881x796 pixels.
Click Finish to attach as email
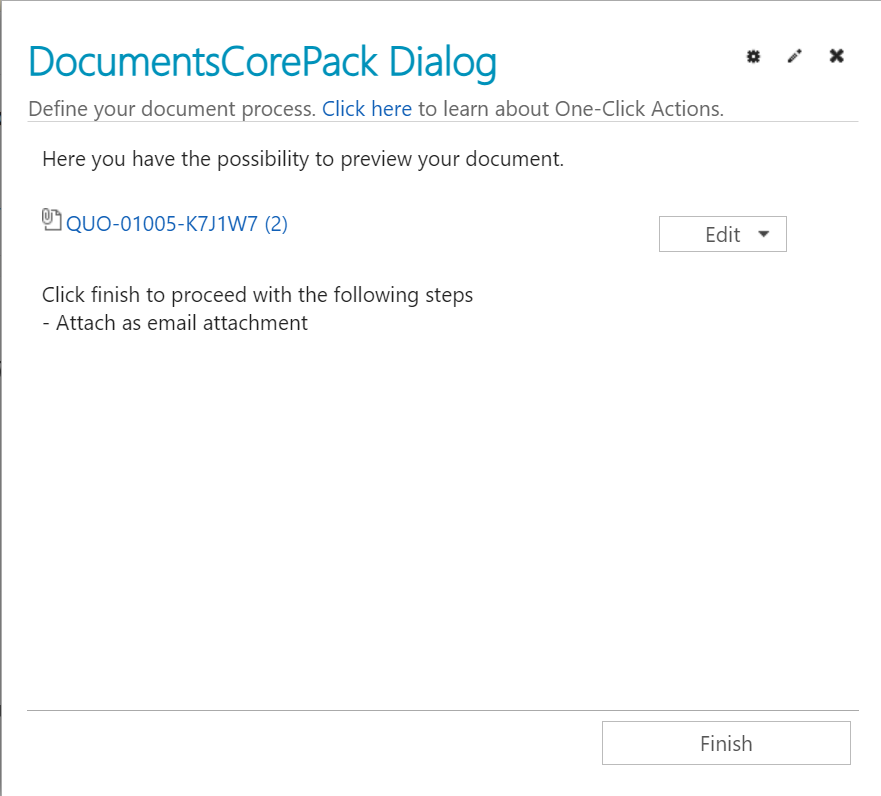pos(726,743)
